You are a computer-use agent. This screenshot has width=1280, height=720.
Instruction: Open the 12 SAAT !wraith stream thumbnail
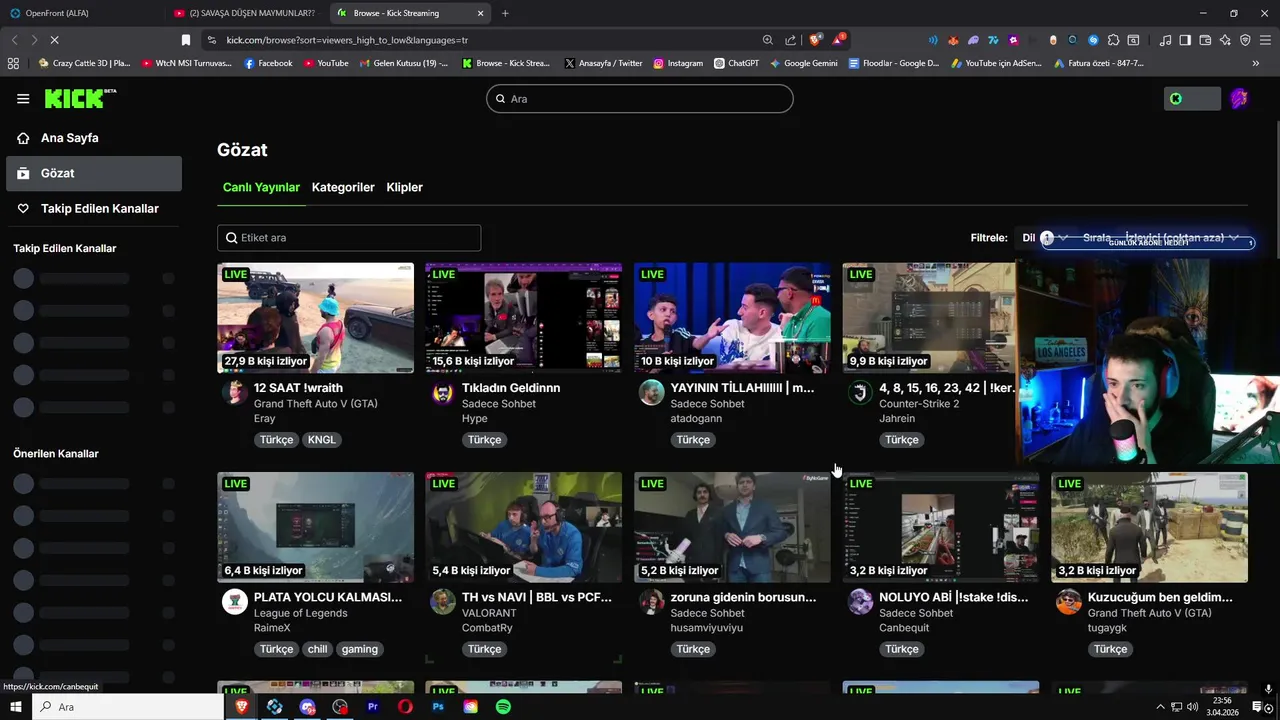[315, 318]
